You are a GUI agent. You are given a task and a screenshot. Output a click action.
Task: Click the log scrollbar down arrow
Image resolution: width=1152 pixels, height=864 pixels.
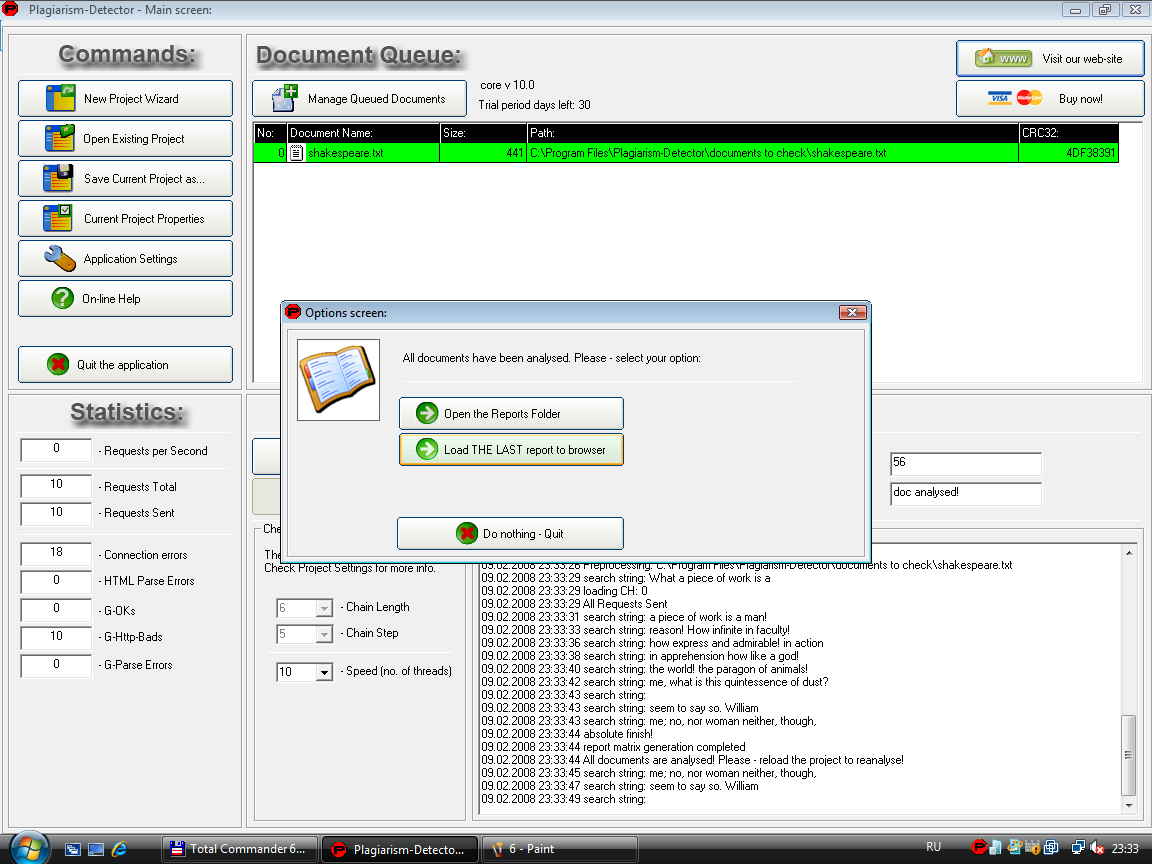(1129, 806)
